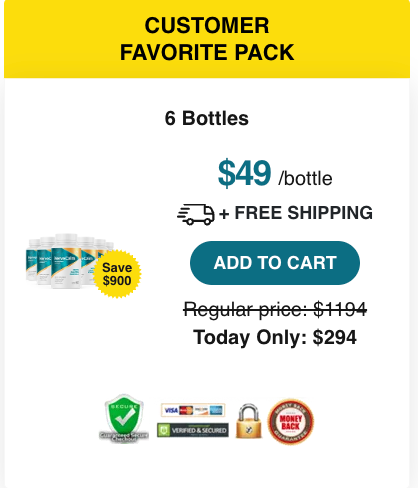The width and height of the screenshot is (418, 488).
Task: Click the crossed-out Regular price $1194
Action: pyautogui.click(x=275, y=309)
